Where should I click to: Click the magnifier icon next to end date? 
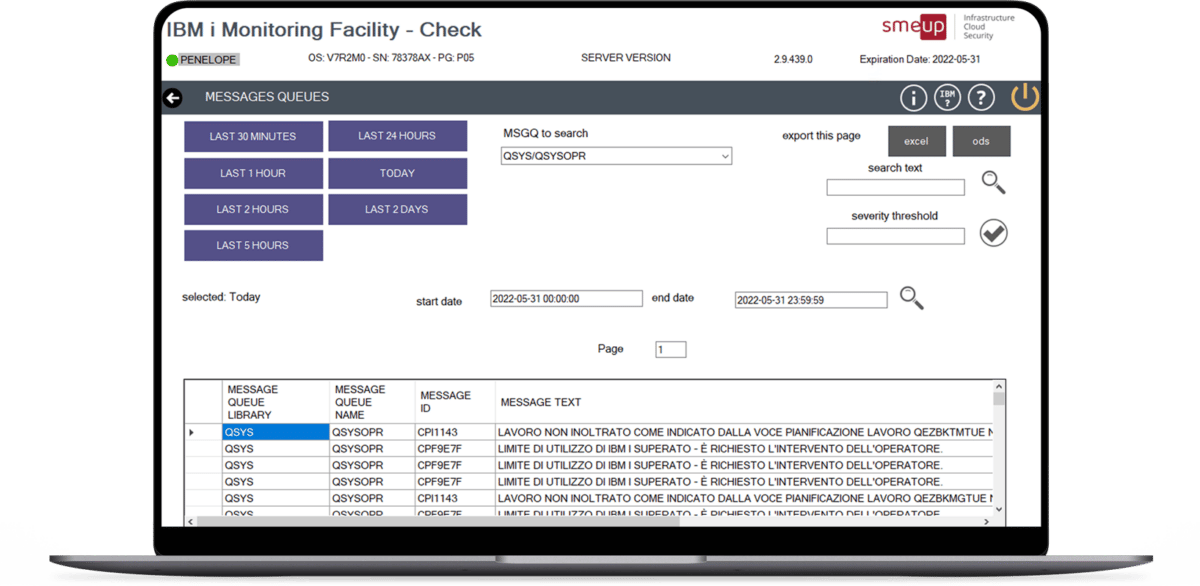[x=911, y=297]
